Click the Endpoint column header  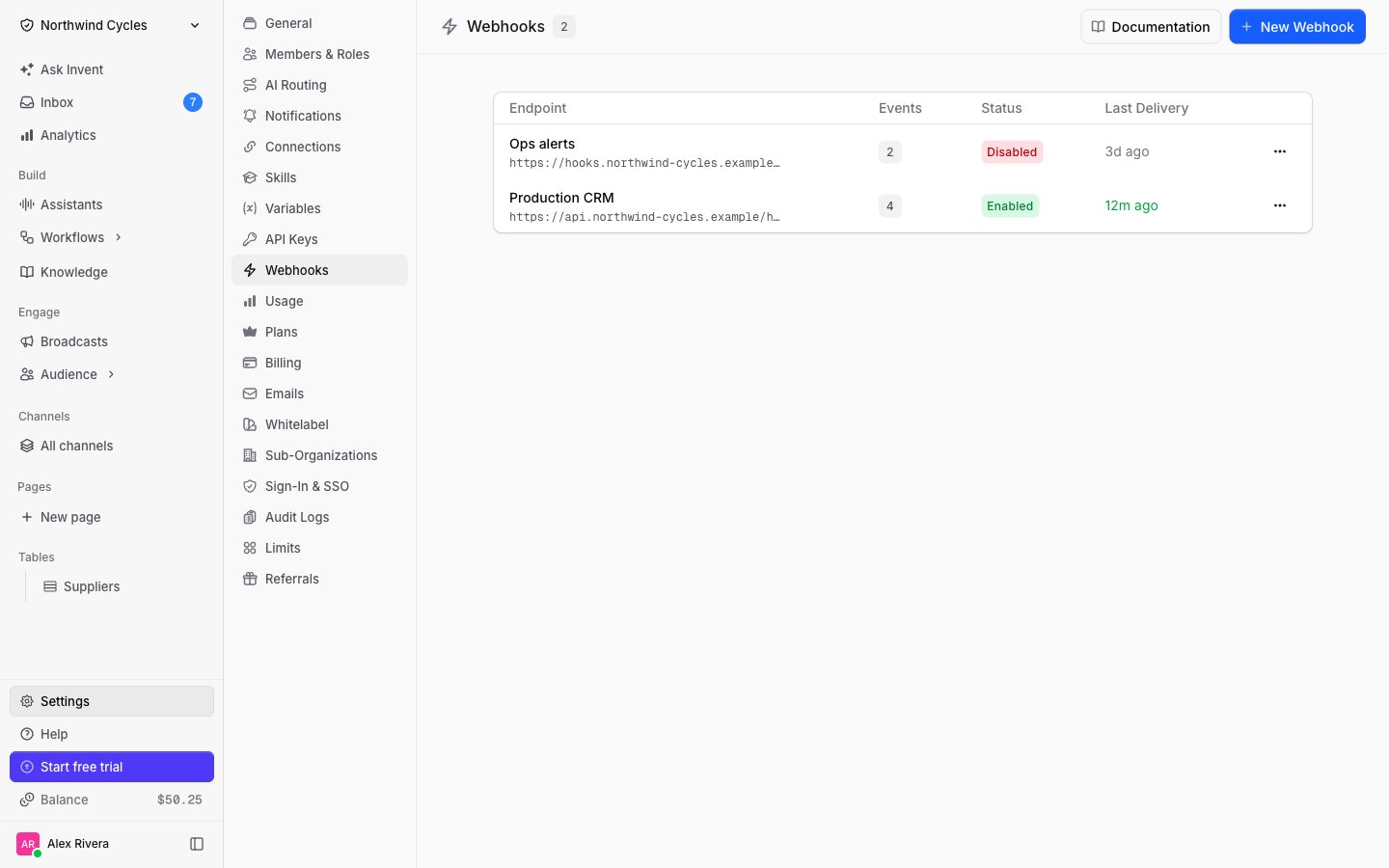point(537,108)
